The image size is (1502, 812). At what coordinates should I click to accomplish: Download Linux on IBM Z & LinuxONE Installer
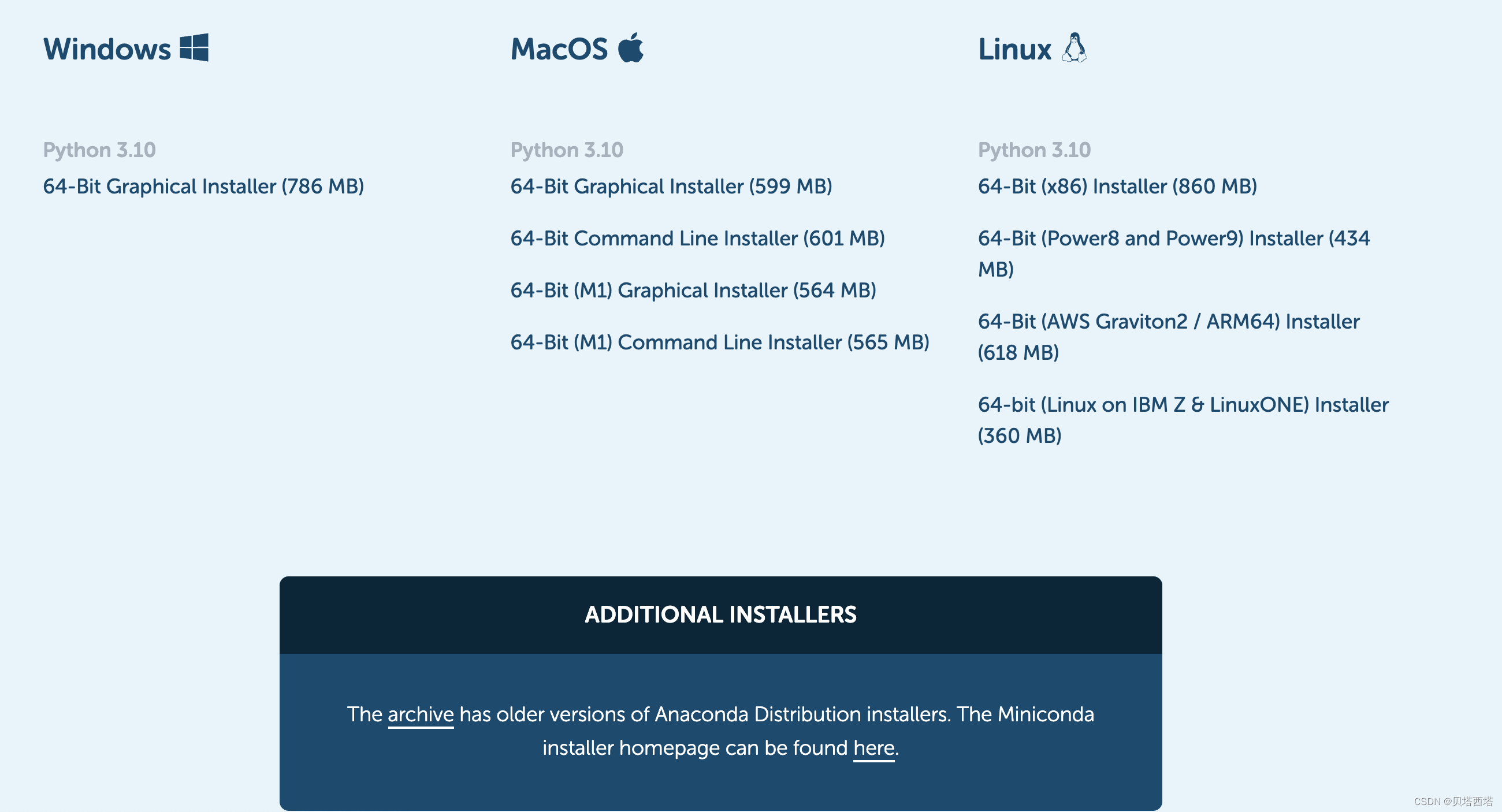(x=1183, y=420)
